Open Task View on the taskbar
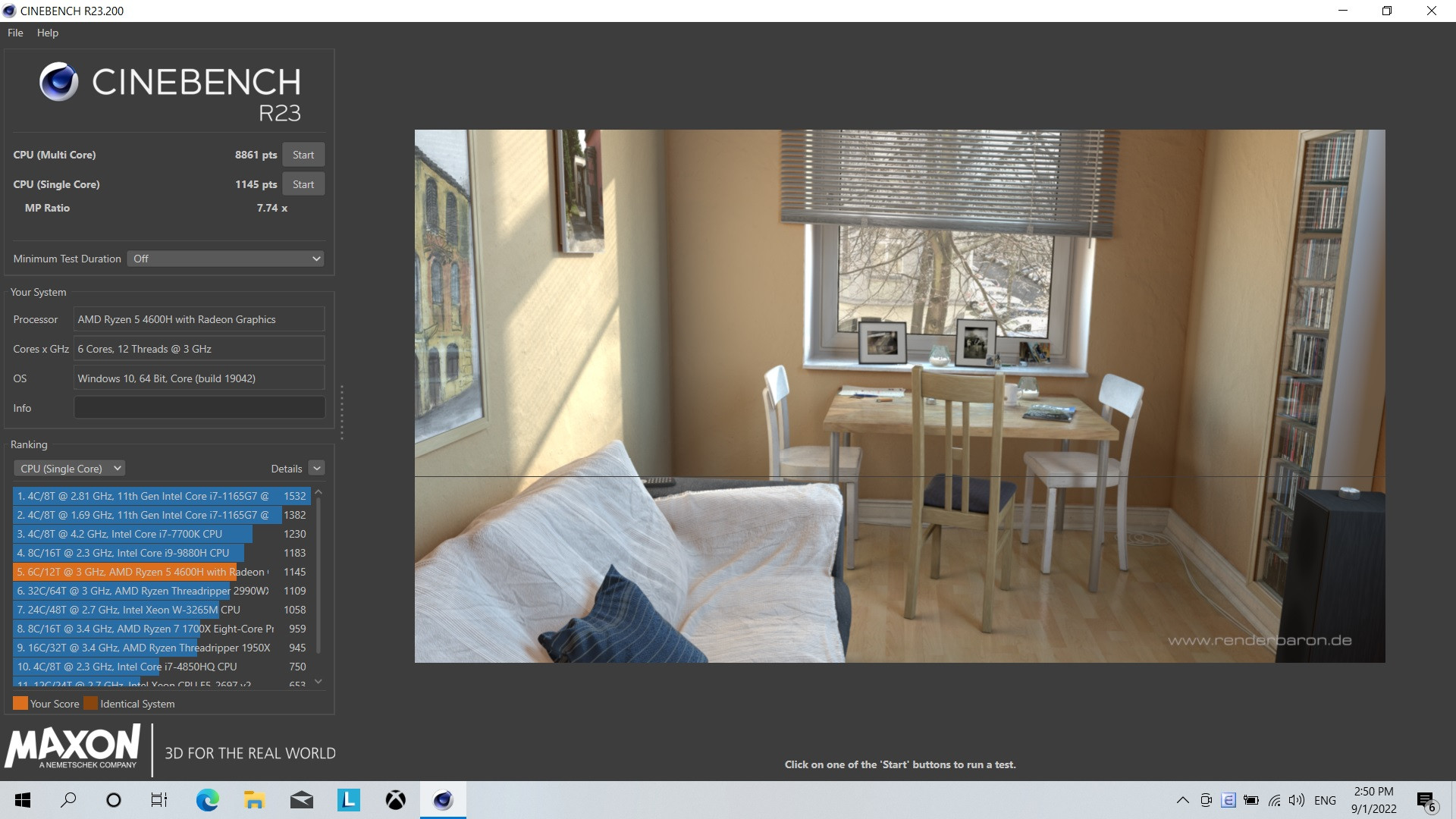Viewport: 1456px width, 819px height. (159, 800)
